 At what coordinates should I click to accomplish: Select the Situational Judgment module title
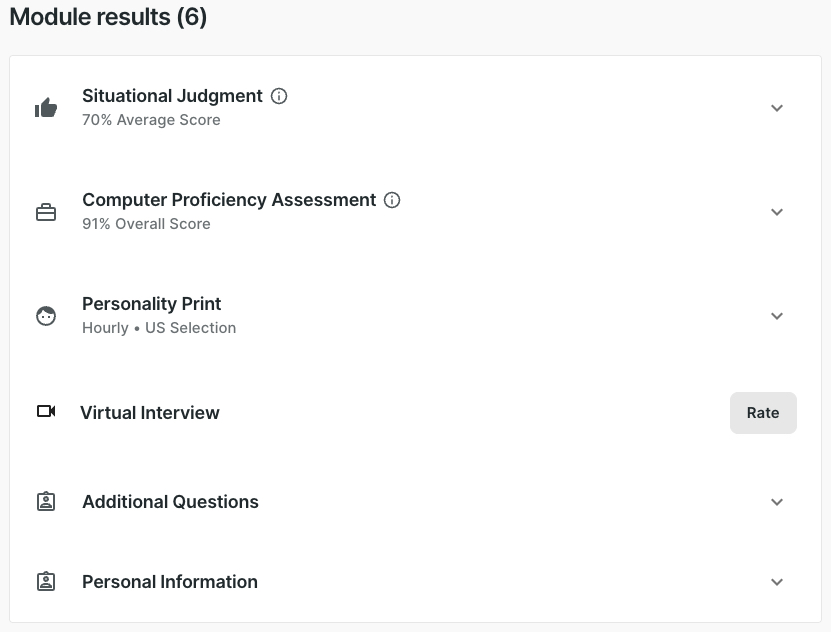(172, 96)
